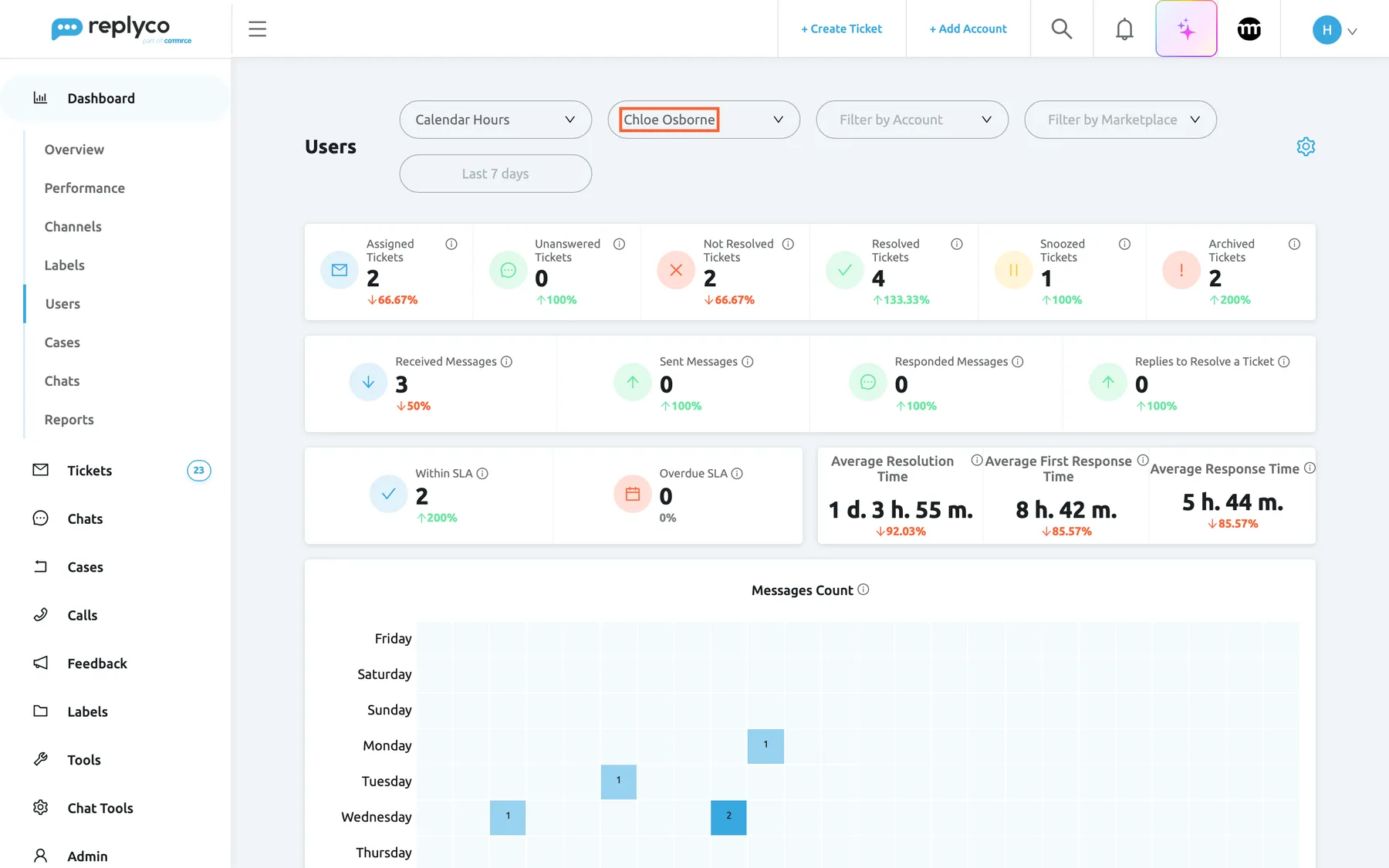Select the Users dashboard section
Viewport: 1389px width, 868px height.
[63, 304]
